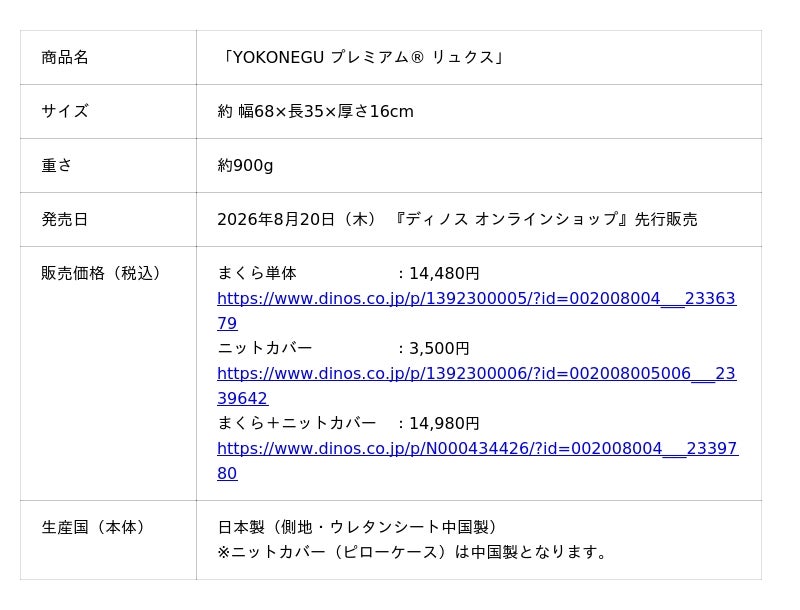Click the 商品名 header cell
The image size is (800, 610).
pos(65,57)
